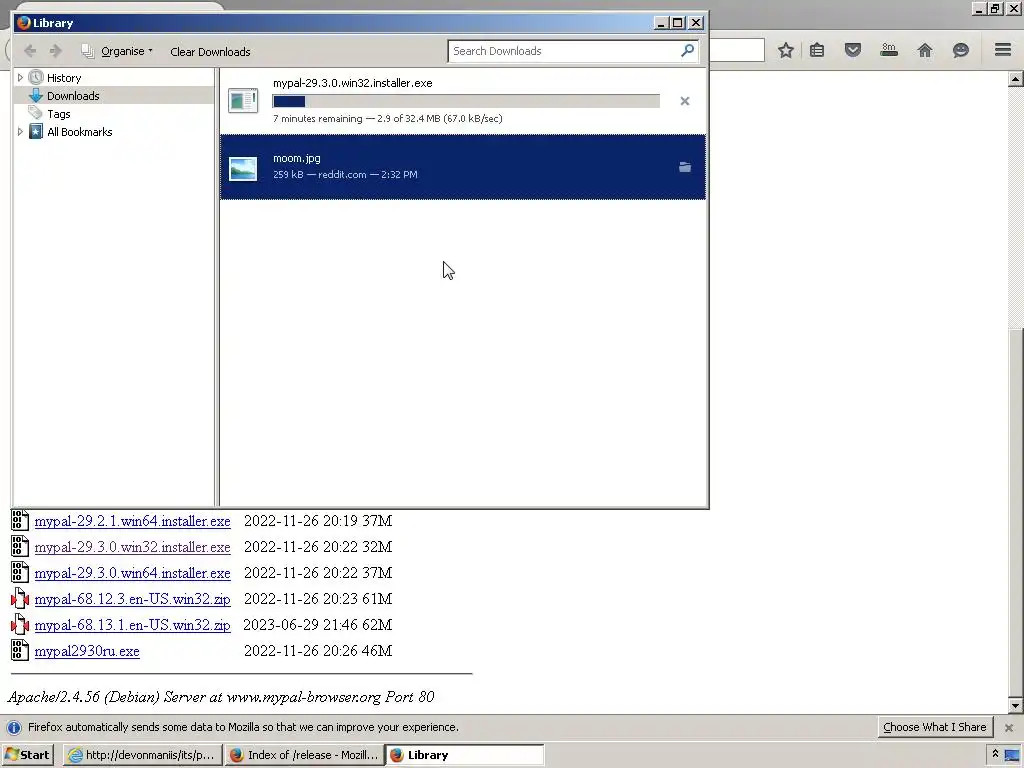Open mypal-29.3.0.win32.installer.exe link on page
Viewport: 1024px width, 768px height.
(x=133, y=547)
